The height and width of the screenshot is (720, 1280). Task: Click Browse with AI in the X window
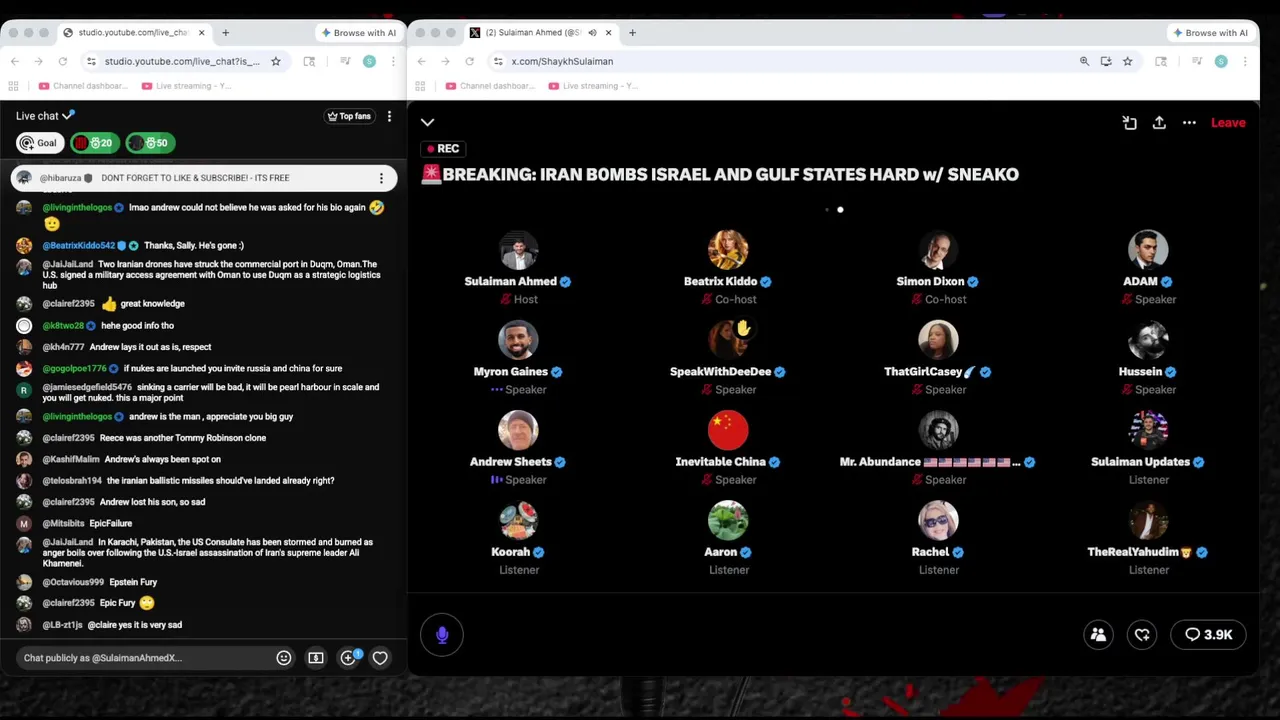(x=1210, y=33)
